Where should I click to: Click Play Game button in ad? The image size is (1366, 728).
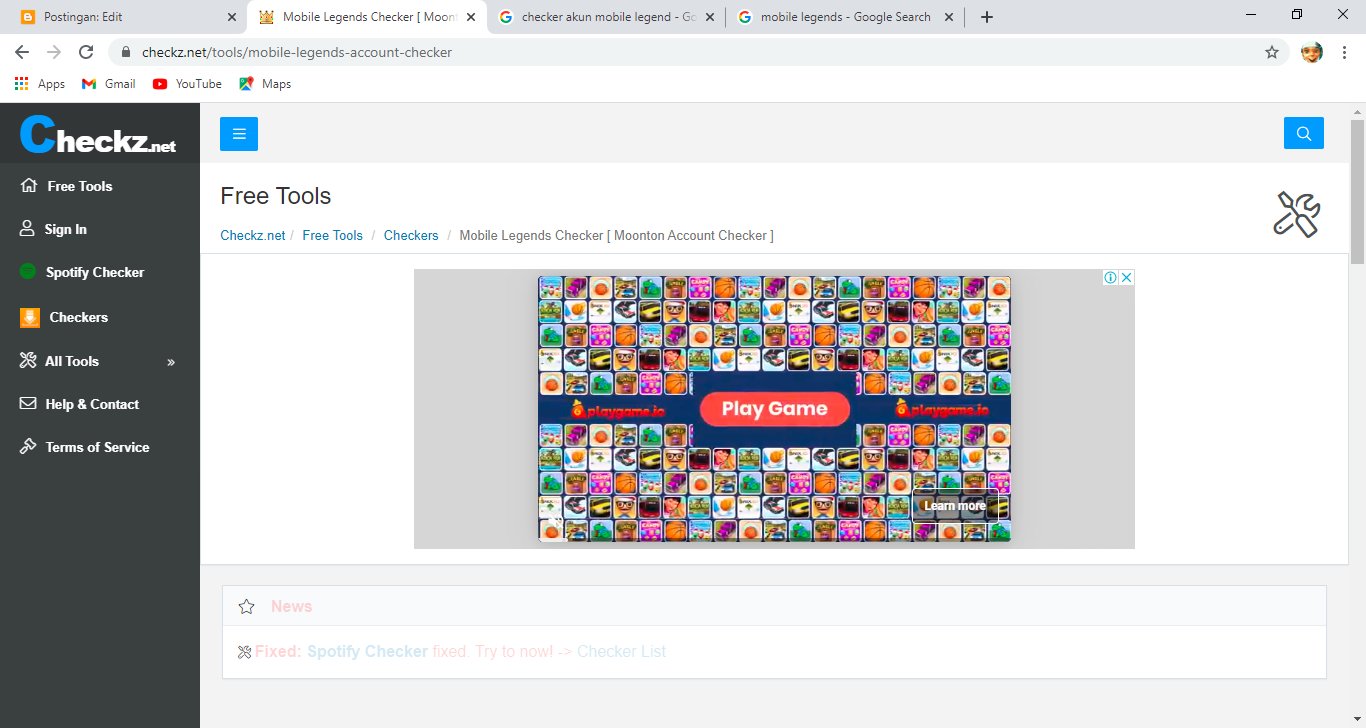(774, 408)
